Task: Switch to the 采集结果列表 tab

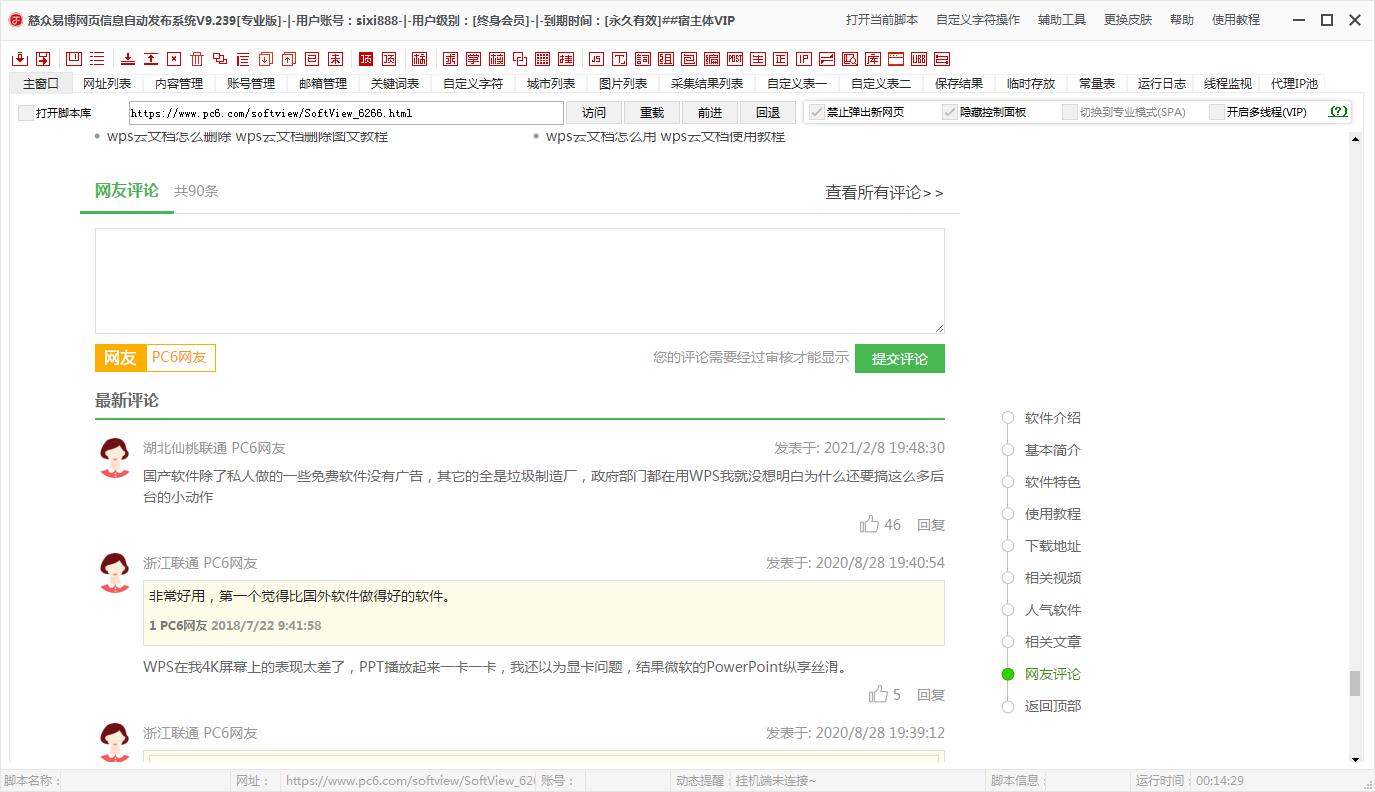Action: 707,84
